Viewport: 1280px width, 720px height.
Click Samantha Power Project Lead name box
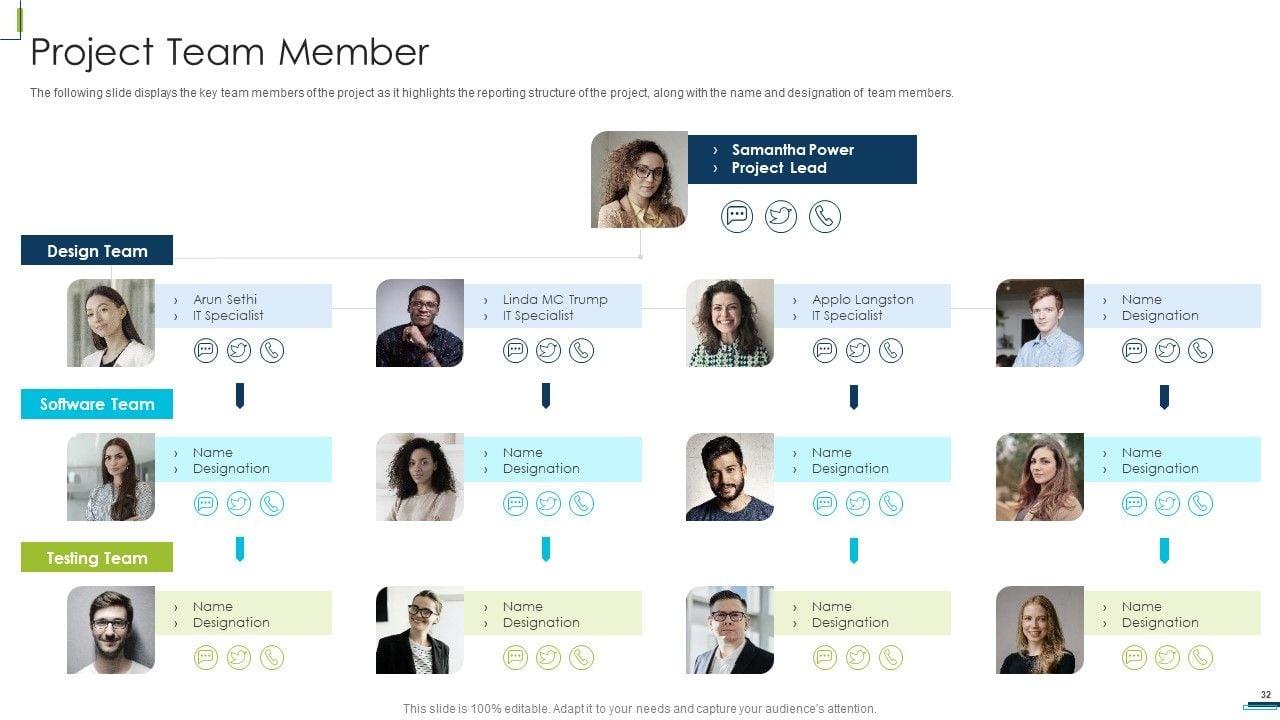click(x=802, y=159)
